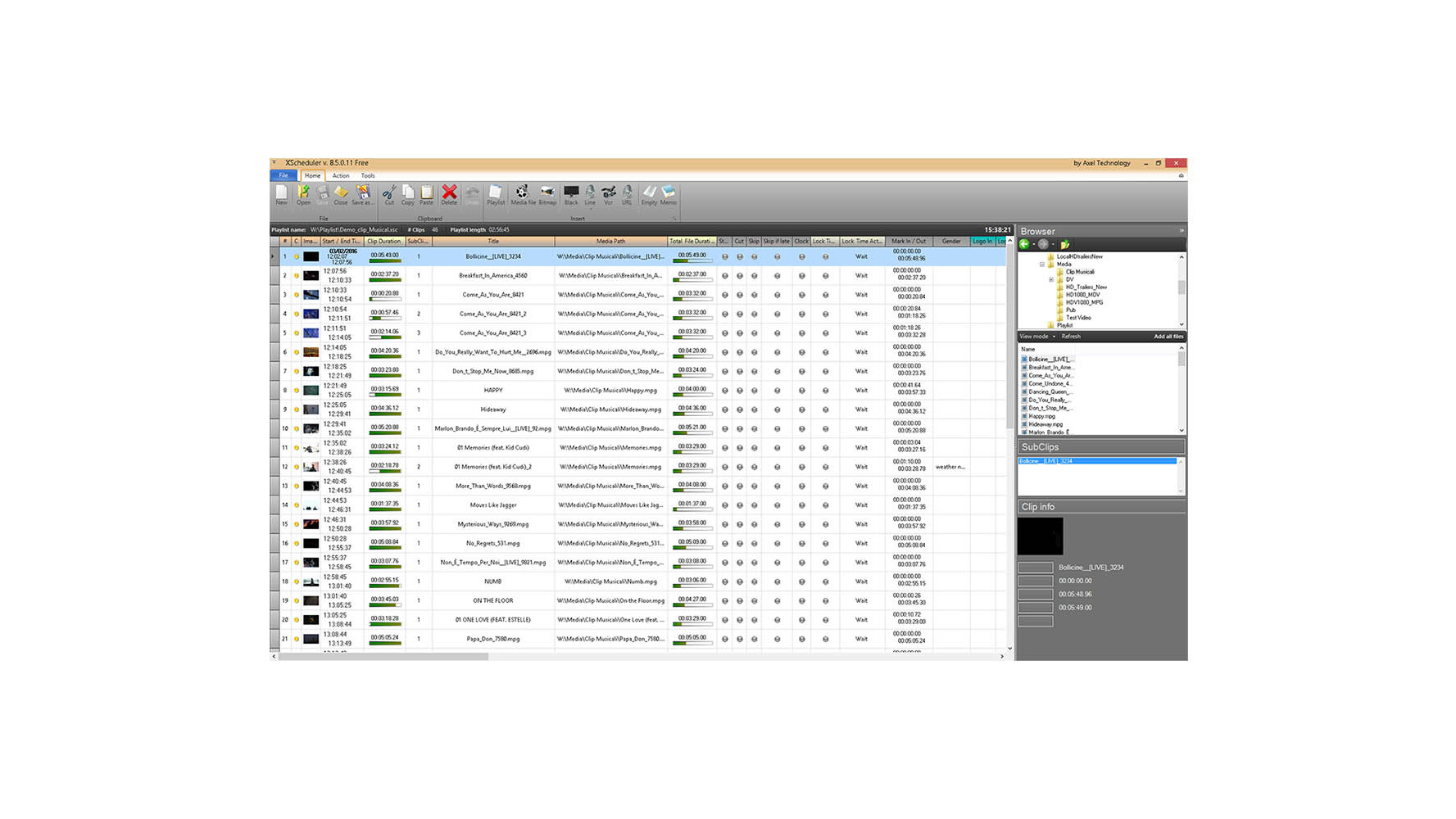
Task: Open the Tools ribbon tab
Action: point(368,176)
